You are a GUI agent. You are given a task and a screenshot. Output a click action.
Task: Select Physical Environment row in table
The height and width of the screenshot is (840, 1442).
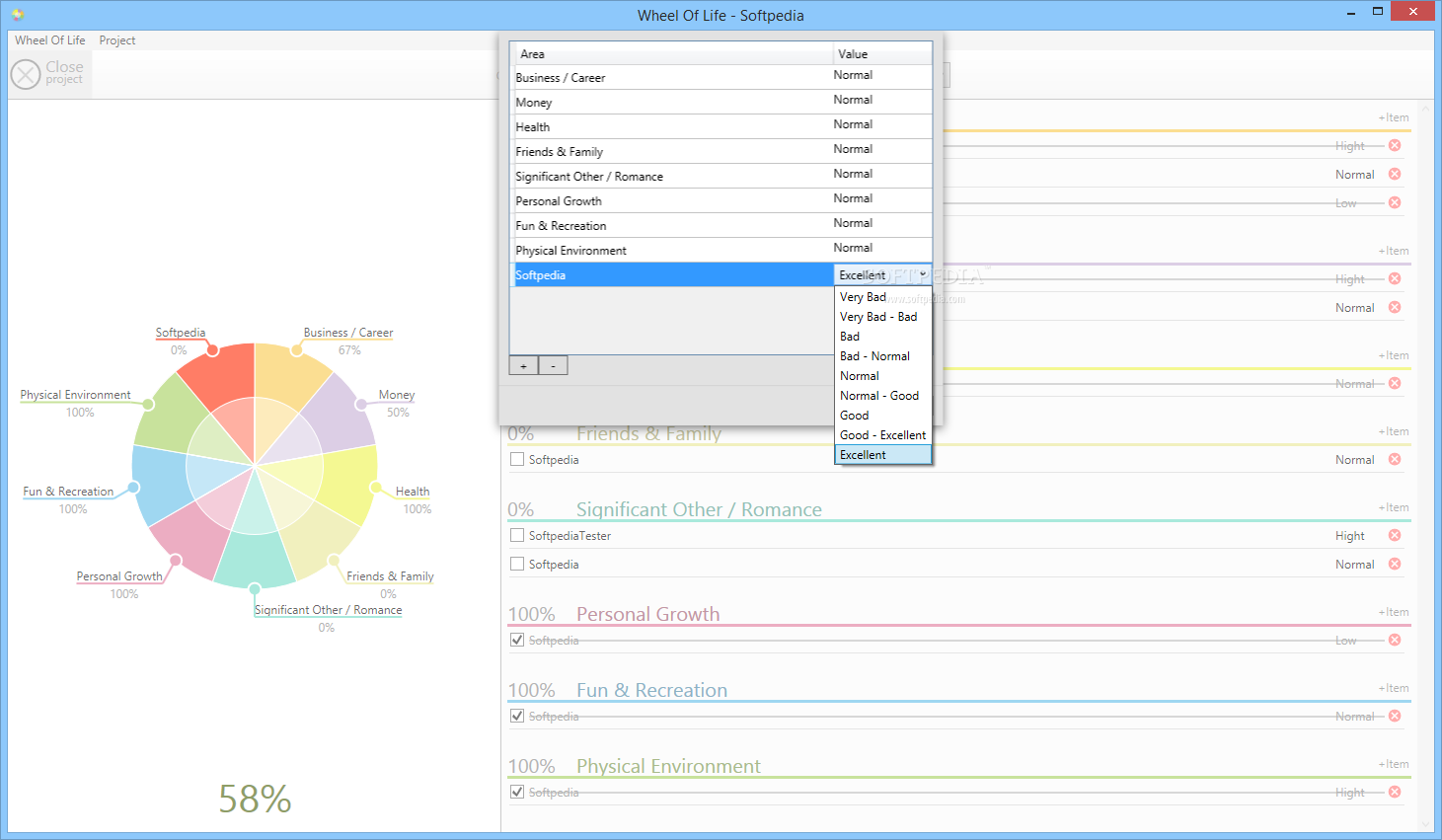tap(721, 250)
